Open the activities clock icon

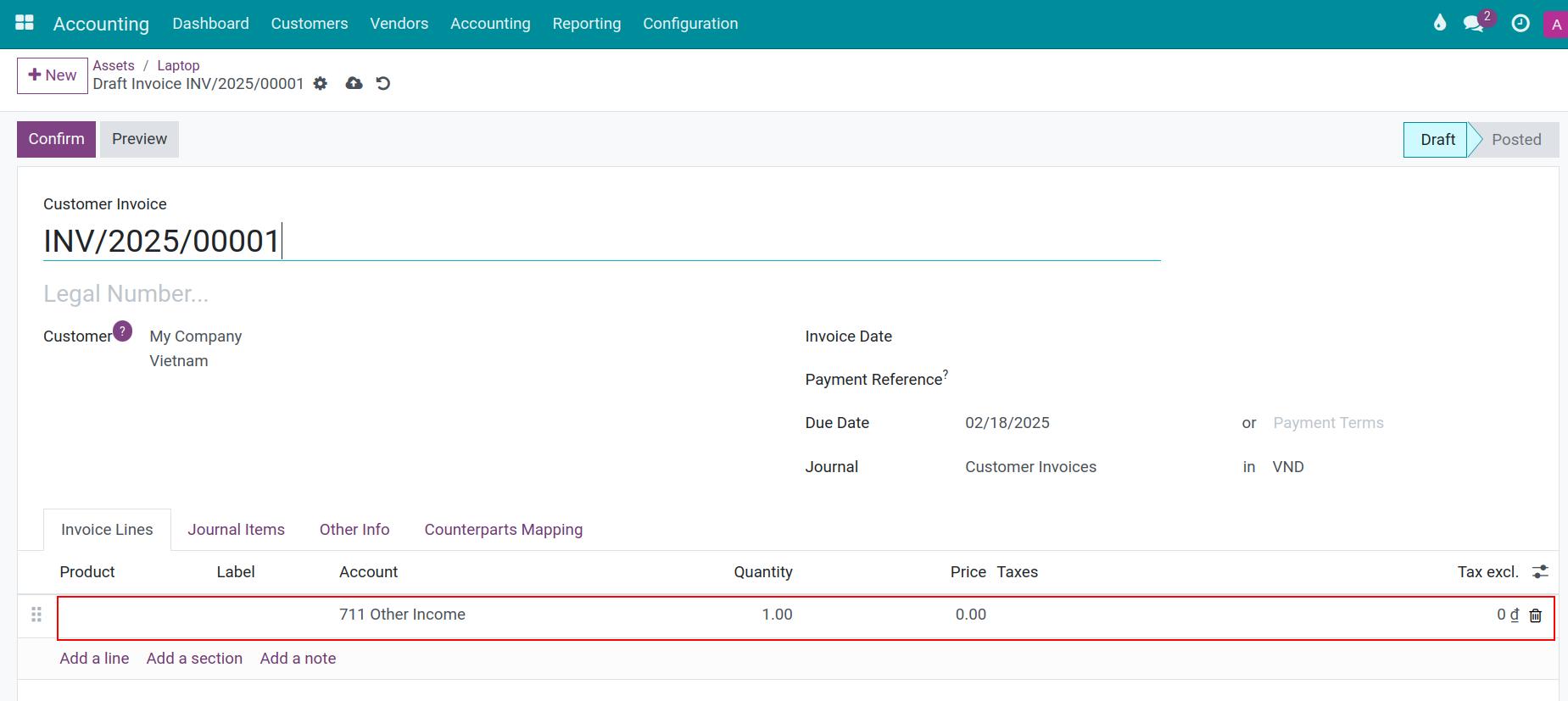1521,24
